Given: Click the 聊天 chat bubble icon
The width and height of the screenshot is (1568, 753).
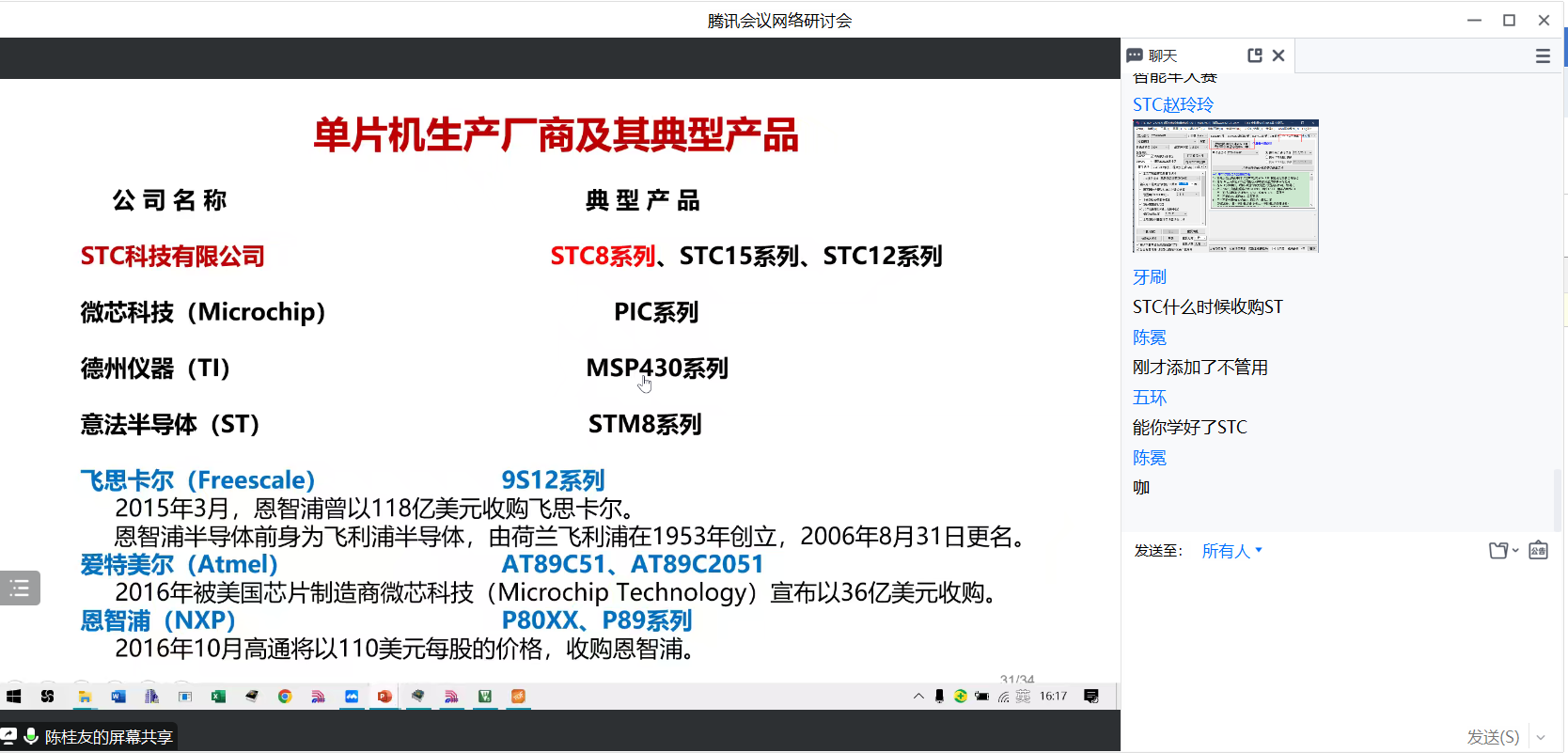Looking at the screenshot, I should tap(1135, 55).
